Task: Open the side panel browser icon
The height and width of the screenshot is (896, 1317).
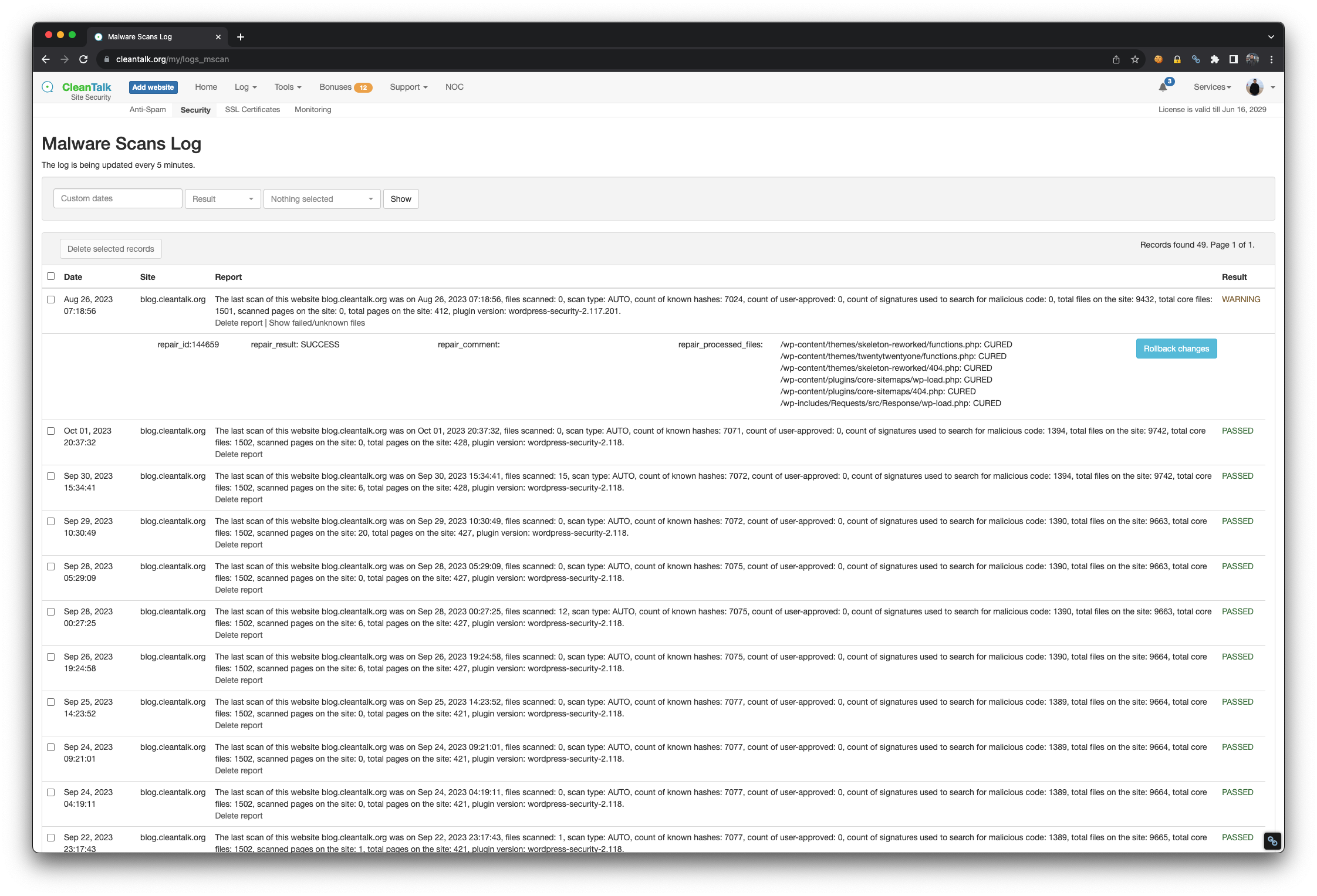Action: [x=1234, y=59]
